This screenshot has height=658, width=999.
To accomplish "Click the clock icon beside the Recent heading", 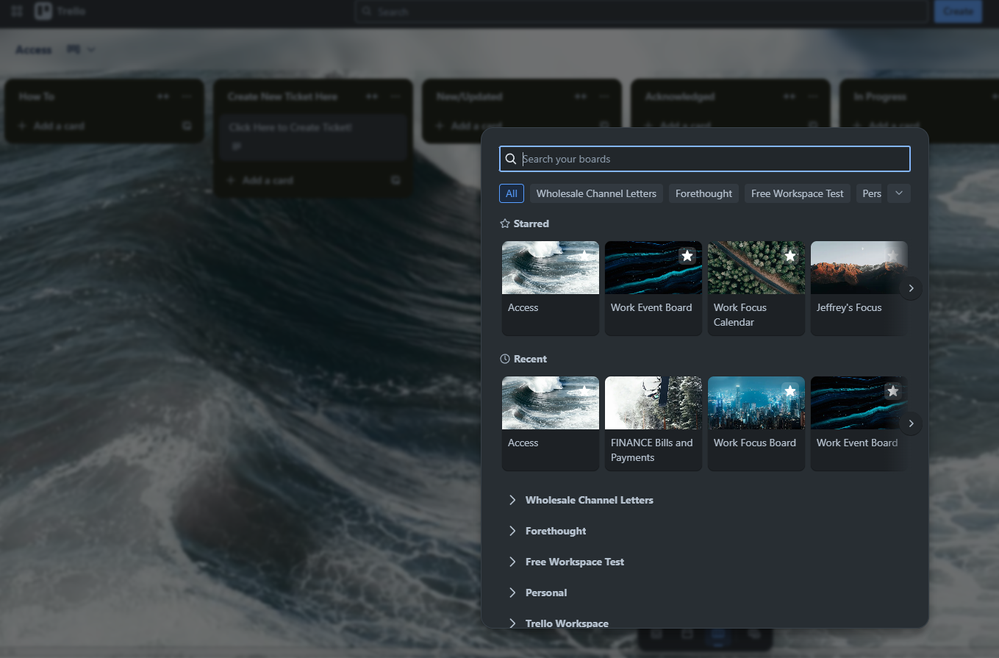I will [505, 358].
